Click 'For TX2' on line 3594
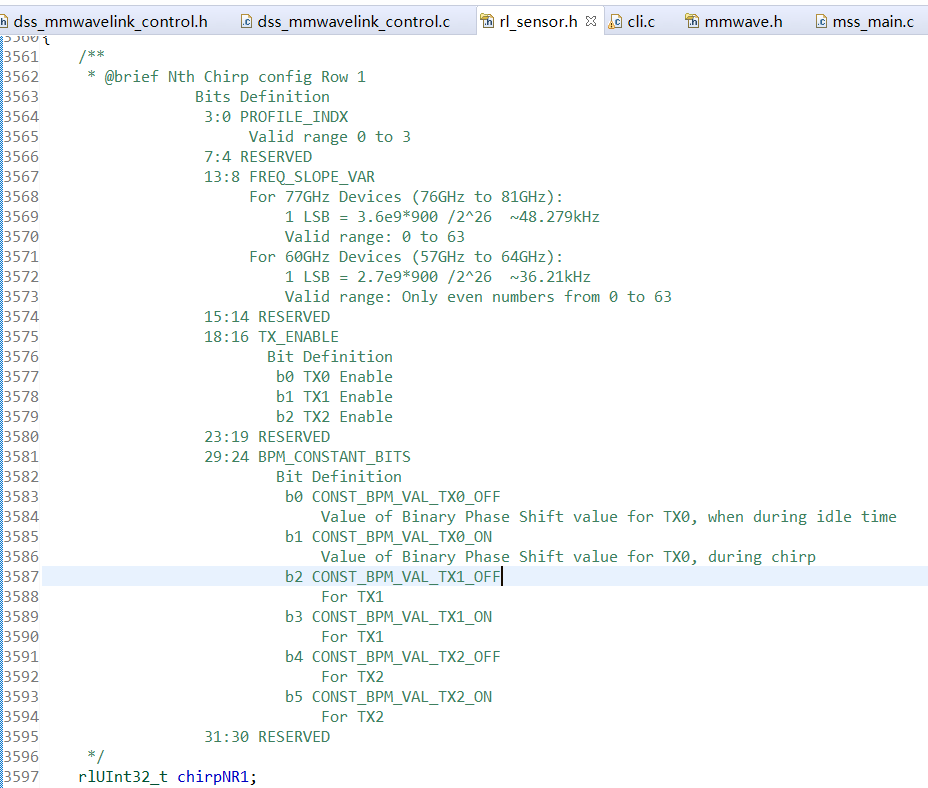The width and height of the screenshot is (928, 788). click(352, 717)
